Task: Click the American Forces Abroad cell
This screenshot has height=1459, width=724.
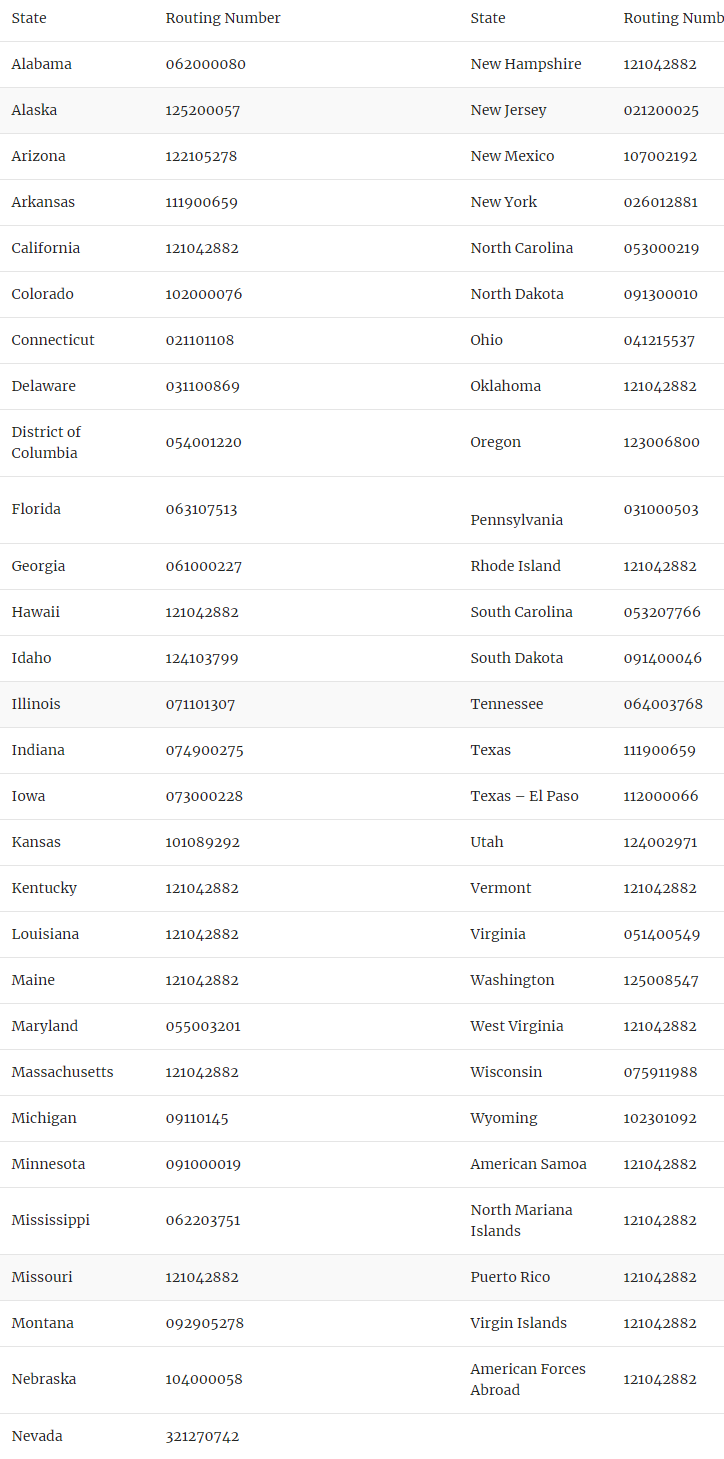Action: click(528, 1379)
